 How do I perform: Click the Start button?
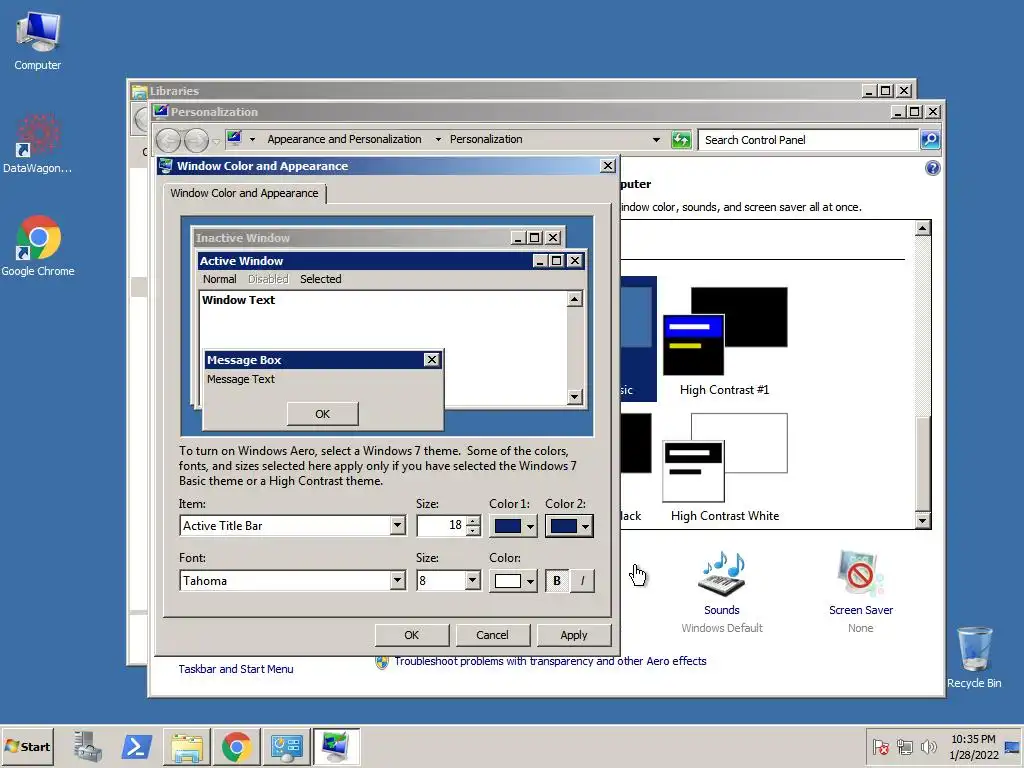[x=27, y=746]
